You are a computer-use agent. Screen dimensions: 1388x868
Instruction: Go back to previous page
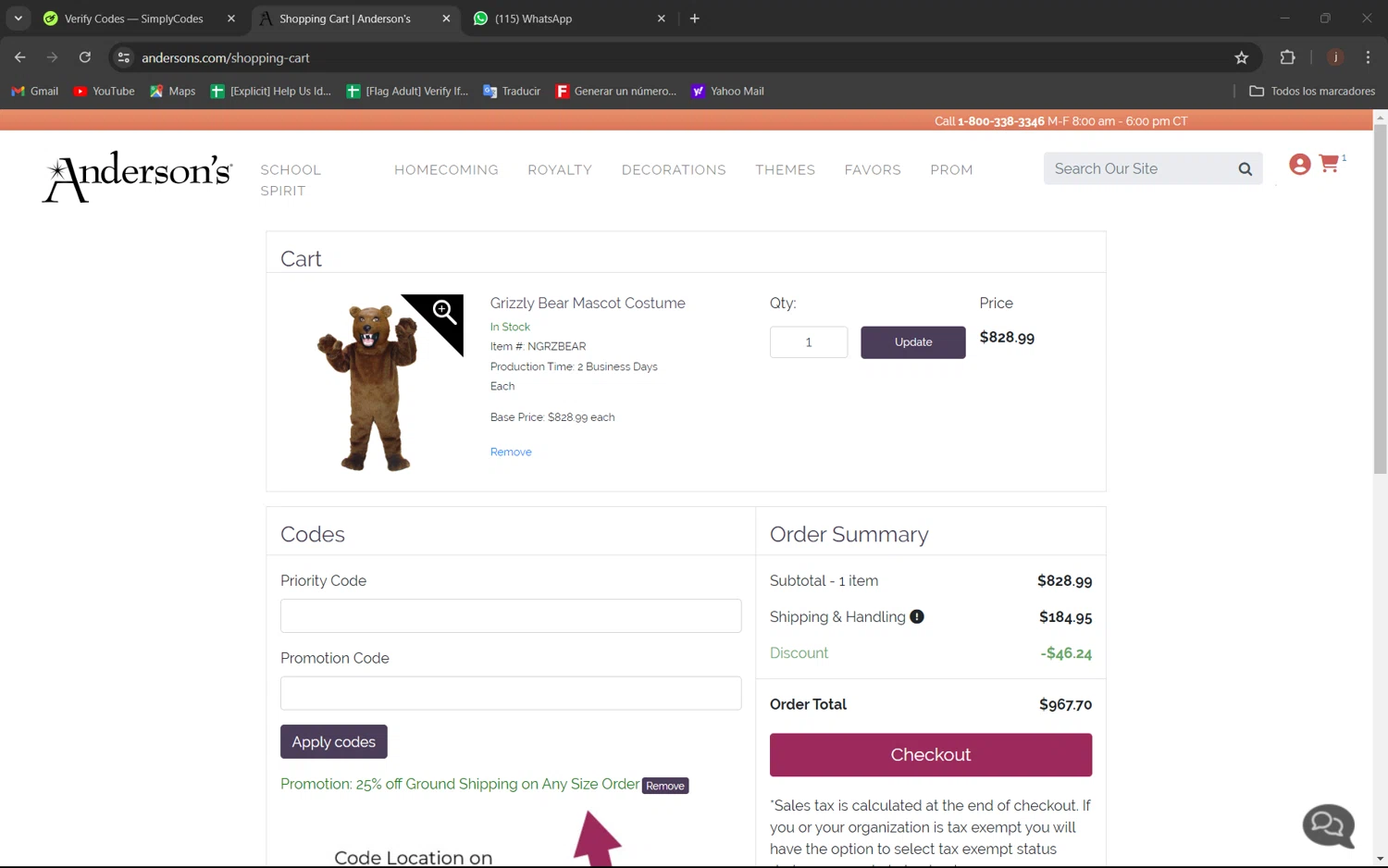(x=20, y=57)
